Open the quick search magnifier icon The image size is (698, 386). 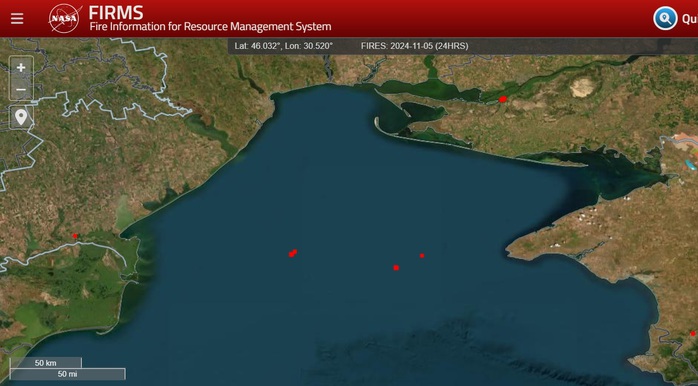coord(665,19)
